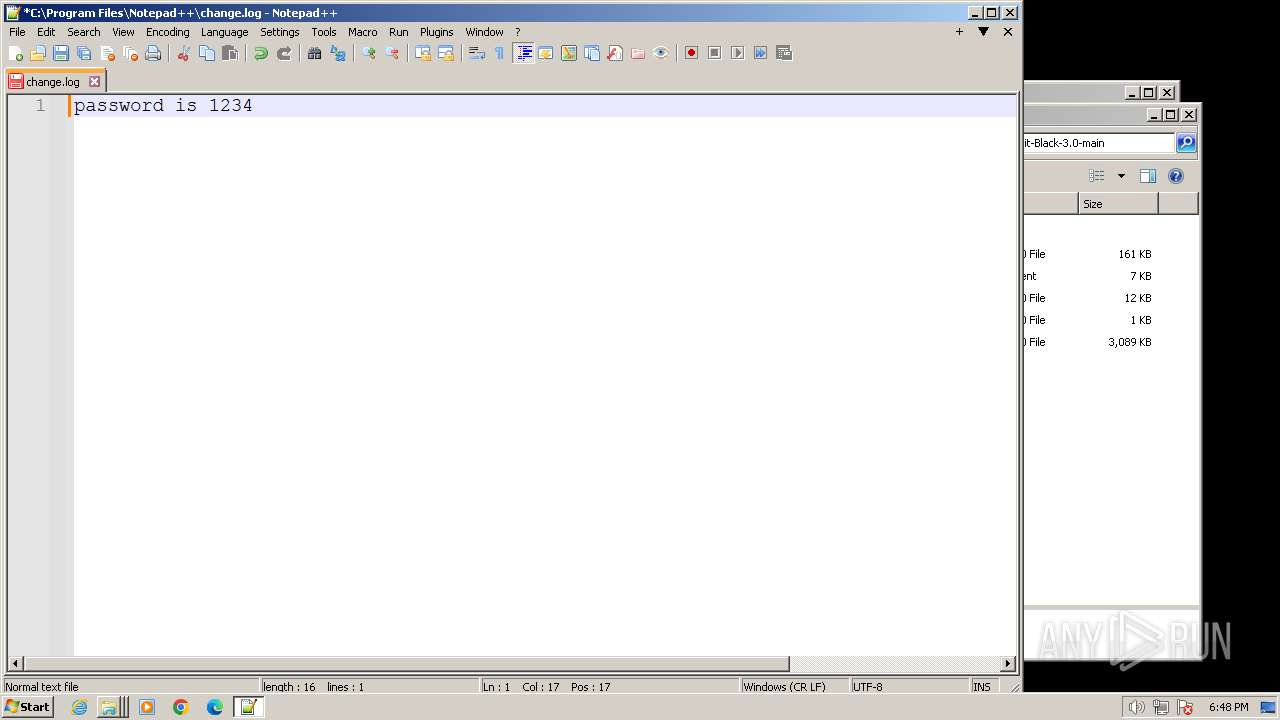Undo the last edit

(x=261, y=53)
